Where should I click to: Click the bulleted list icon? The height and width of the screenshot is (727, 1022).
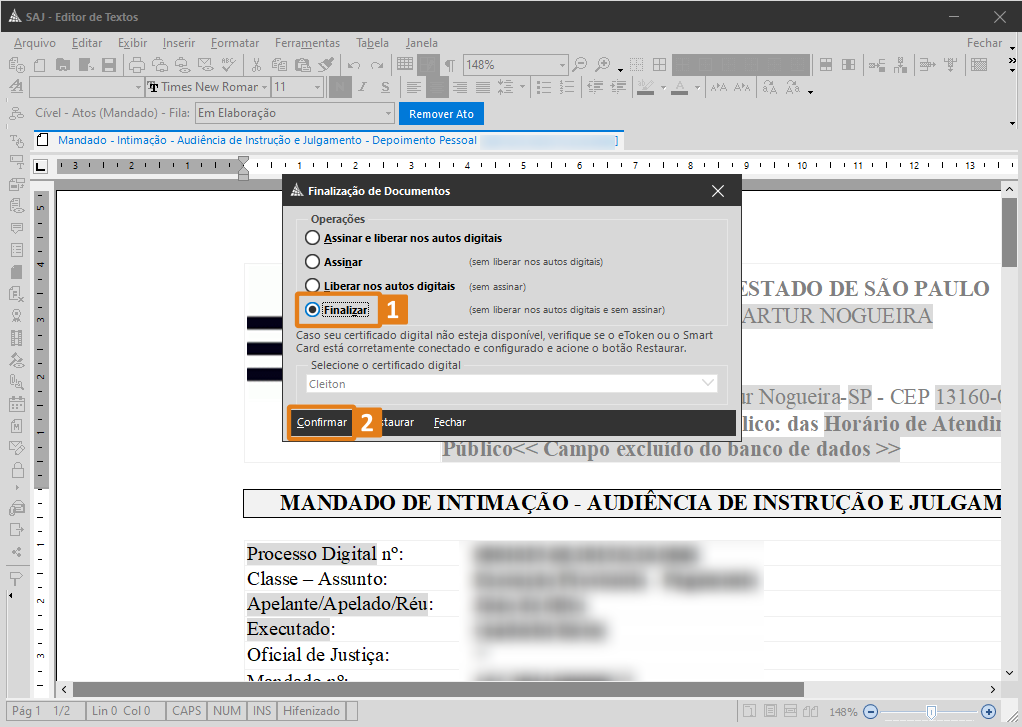(x=544, y=87)
